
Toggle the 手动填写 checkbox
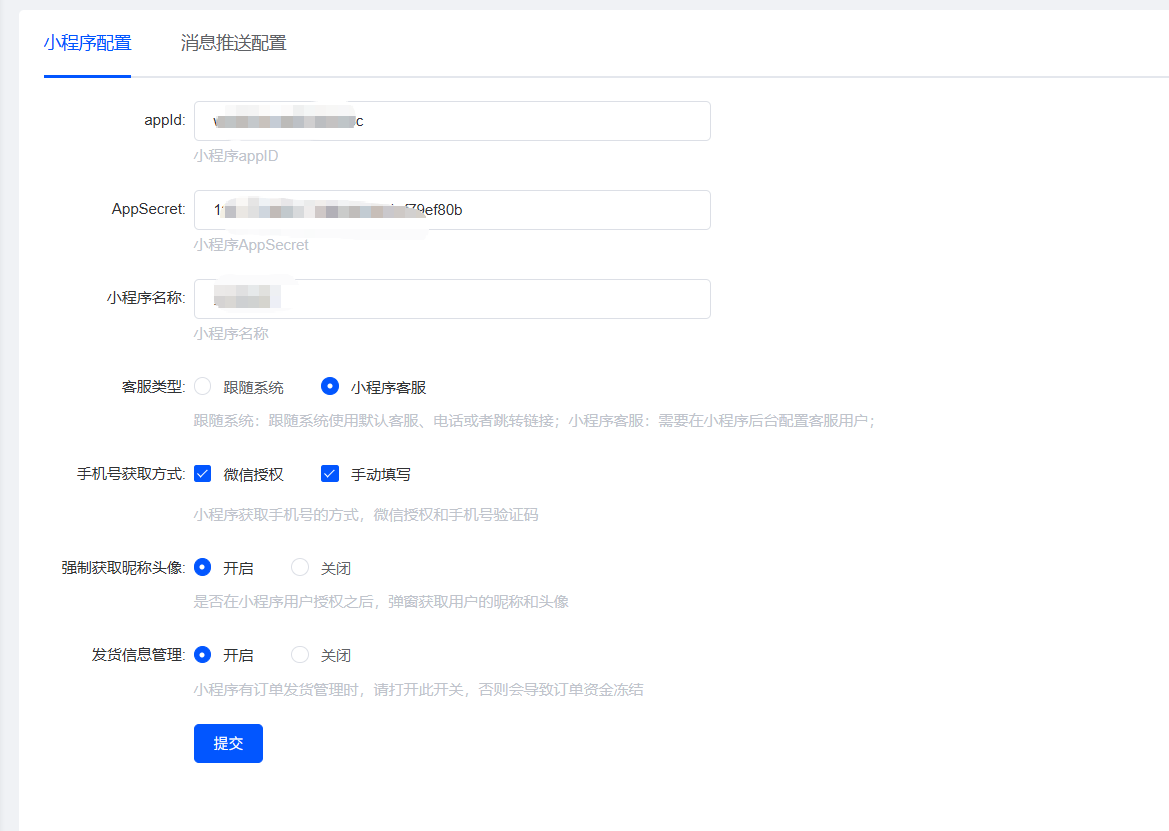coord(330,474)
